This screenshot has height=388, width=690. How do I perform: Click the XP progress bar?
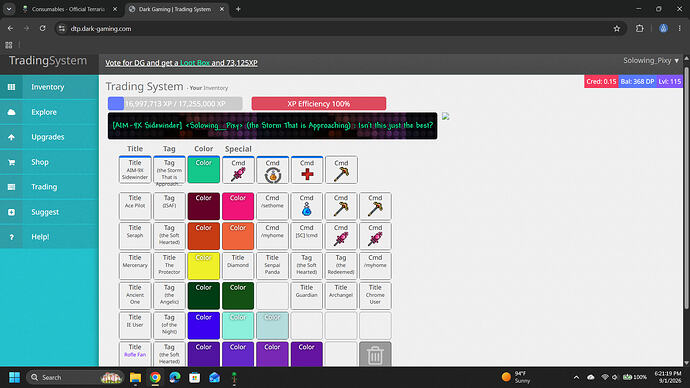pyautogui.click(x=175, y=104)
